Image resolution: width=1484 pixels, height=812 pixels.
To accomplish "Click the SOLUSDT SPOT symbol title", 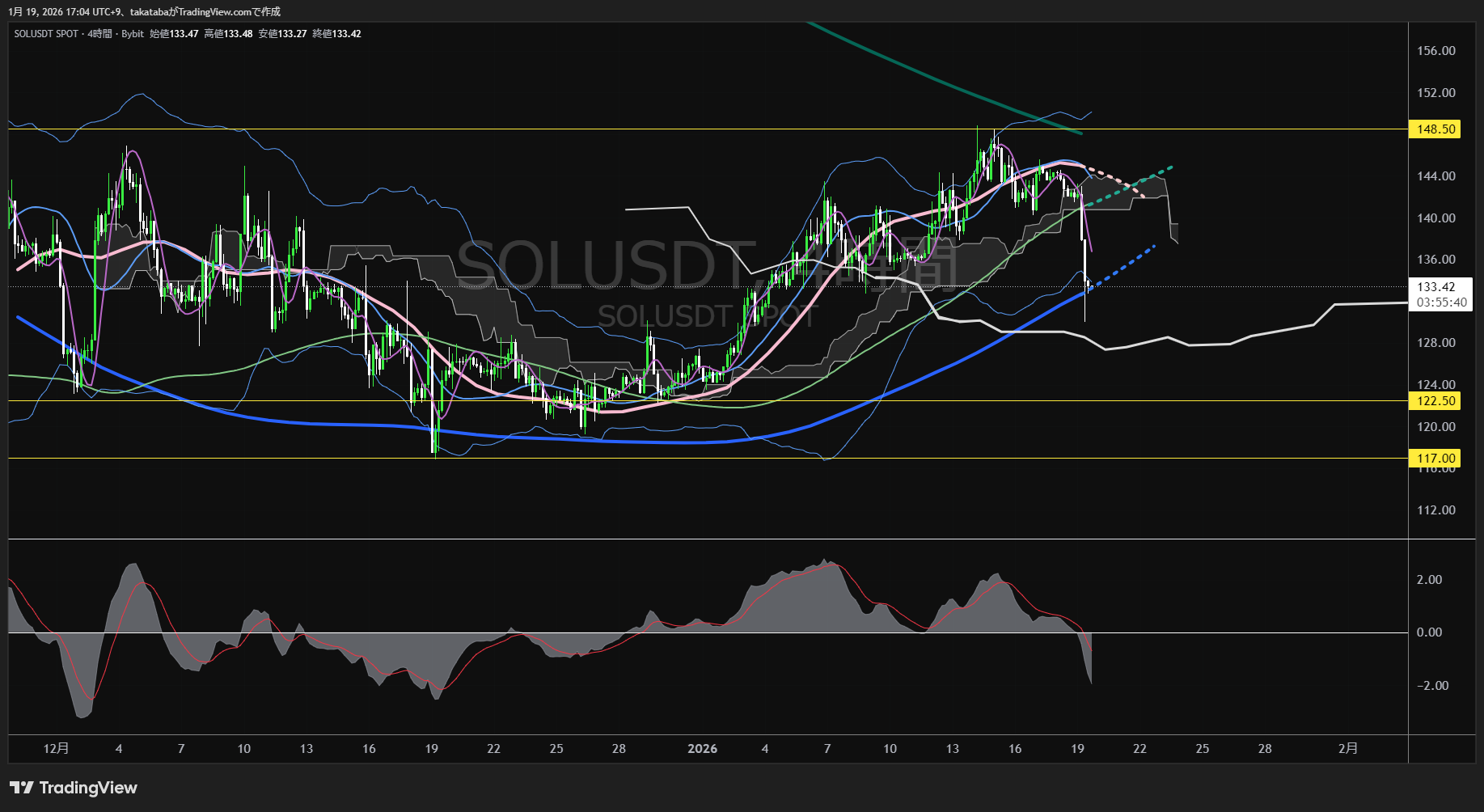I will coord(46,34).
